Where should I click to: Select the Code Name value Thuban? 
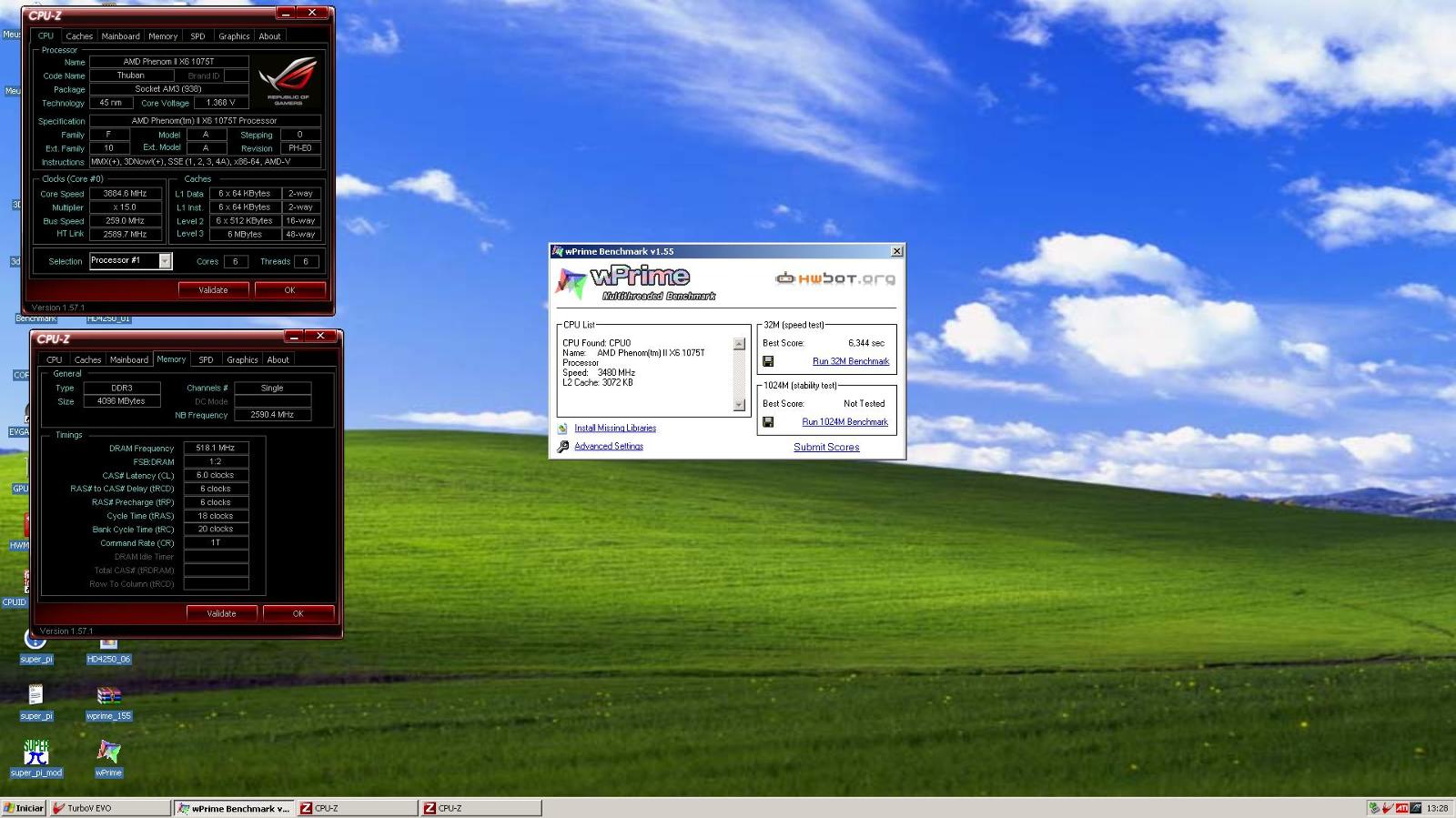pos(130,76)
